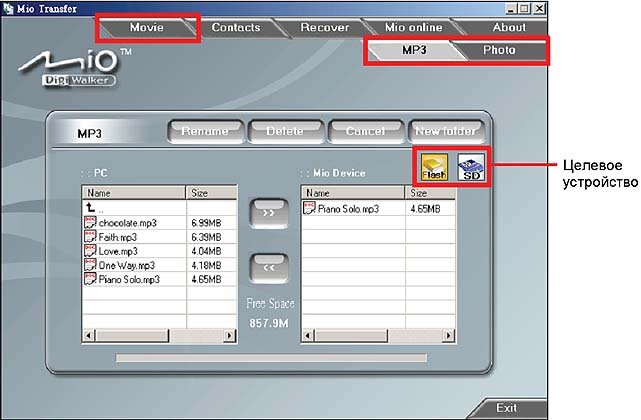Screen dimensions: 641x420
Task: Select Love.mp3 file name in PC list
Action: coord(118,251)
